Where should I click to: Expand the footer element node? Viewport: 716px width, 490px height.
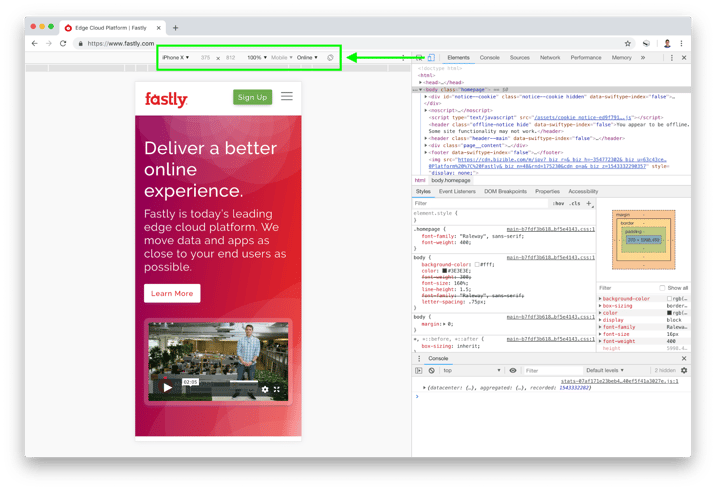(426, 153)
